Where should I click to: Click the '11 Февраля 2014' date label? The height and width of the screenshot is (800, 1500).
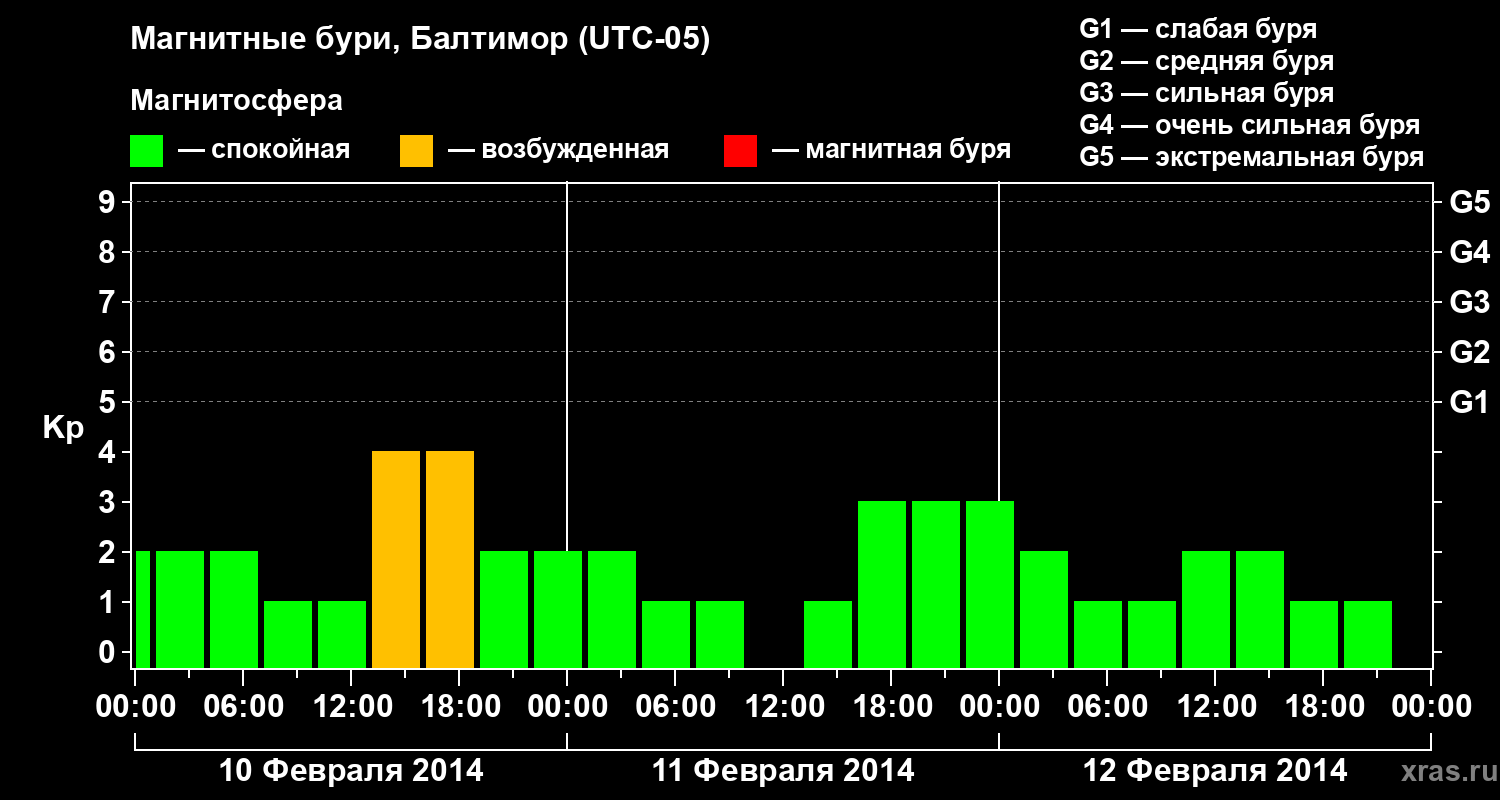783,771
